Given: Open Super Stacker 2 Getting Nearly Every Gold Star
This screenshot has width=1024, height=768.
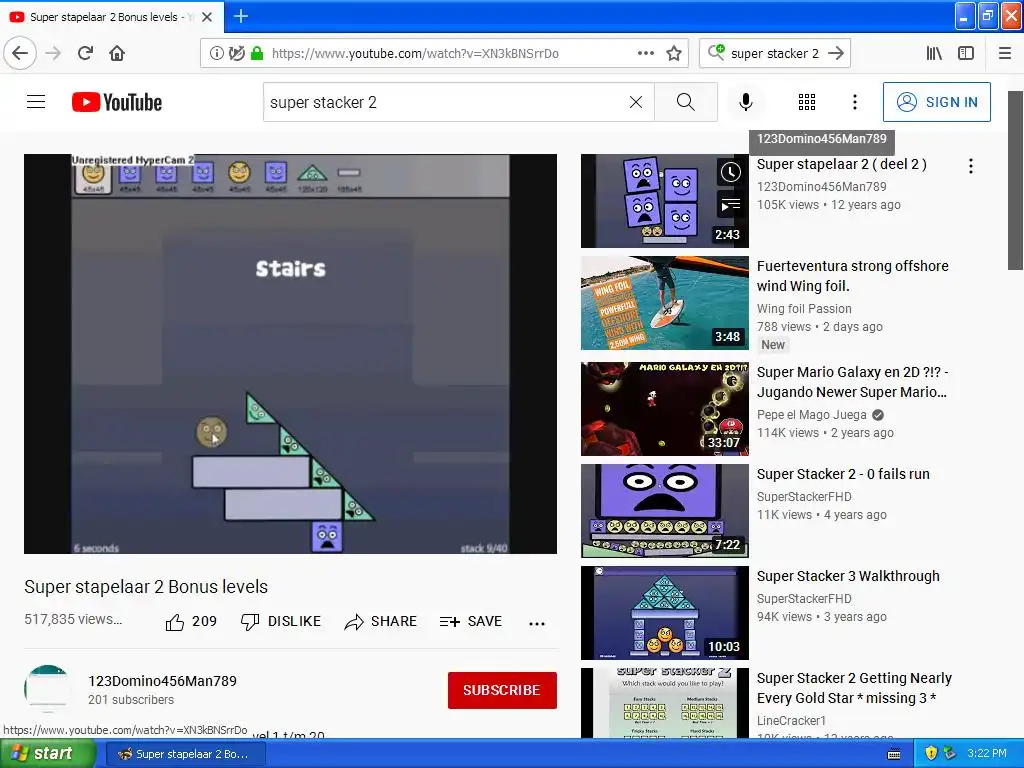Looking at the screenshot, I should click(854, 688).
